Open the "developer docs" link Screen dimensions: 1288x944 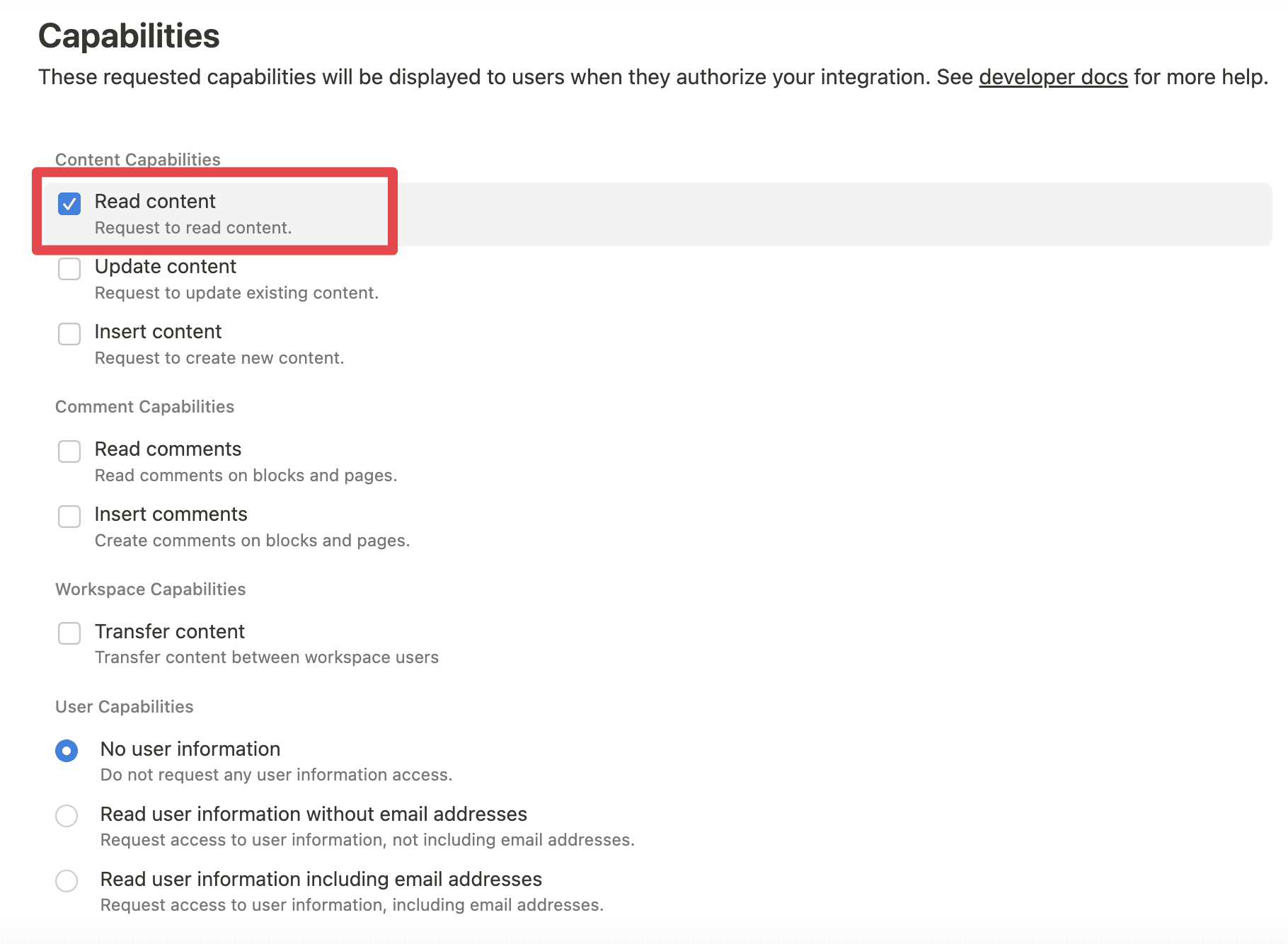pos(1053,77)
